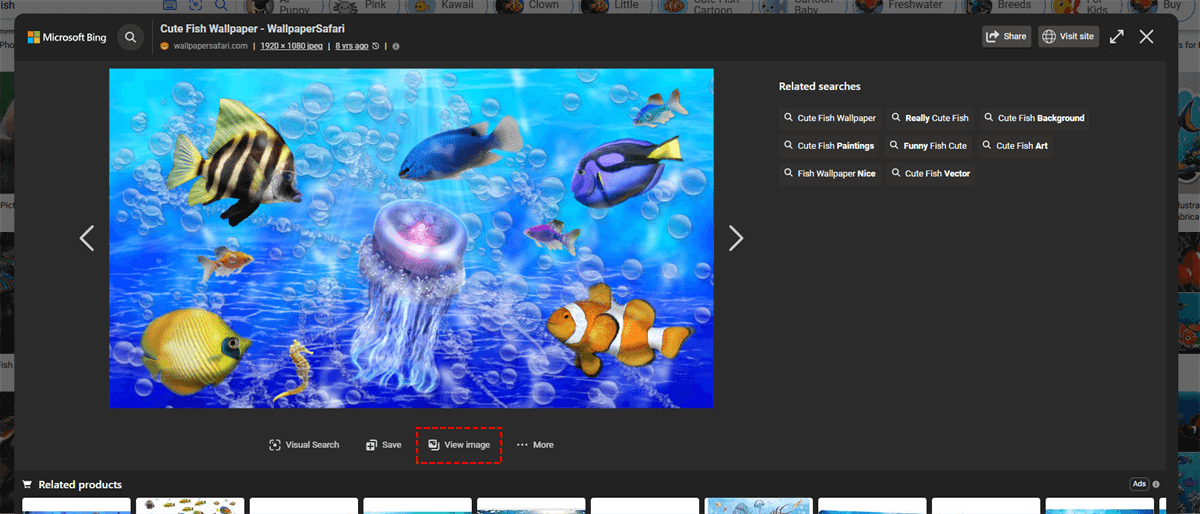
Task: Click the Ads label info icon
Action: coord(1156,484)
